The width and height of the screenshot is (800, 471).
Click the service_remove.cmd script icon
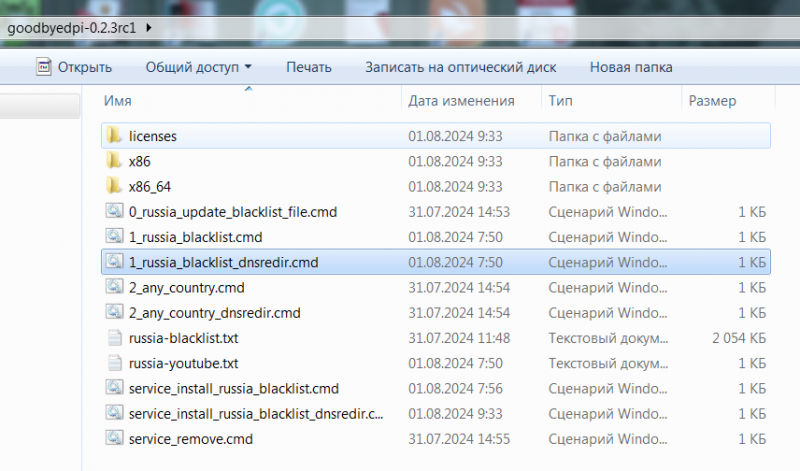(114, 439)
